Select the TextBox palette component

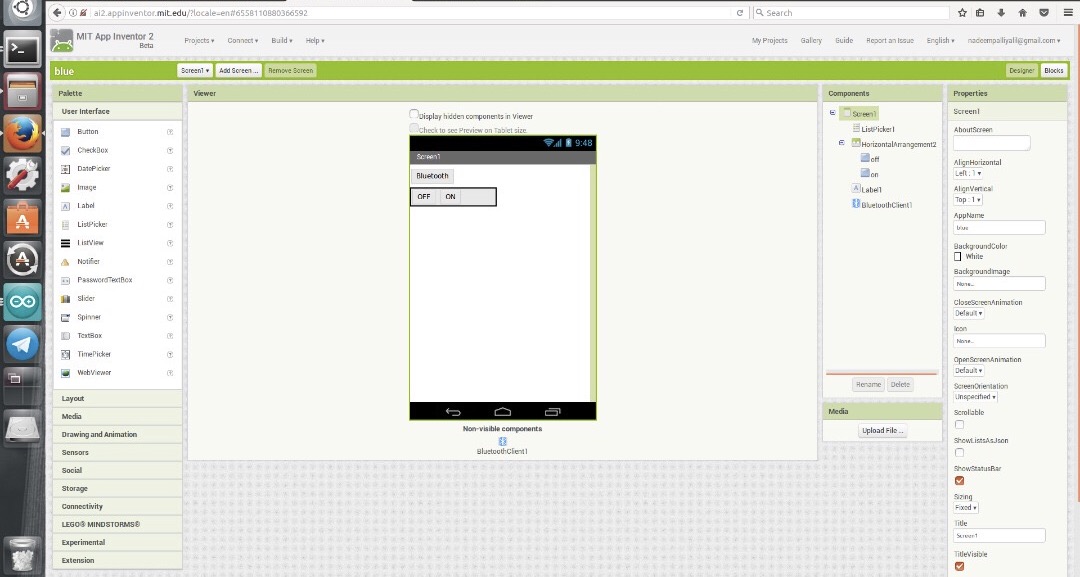click(x=90, y=336)
